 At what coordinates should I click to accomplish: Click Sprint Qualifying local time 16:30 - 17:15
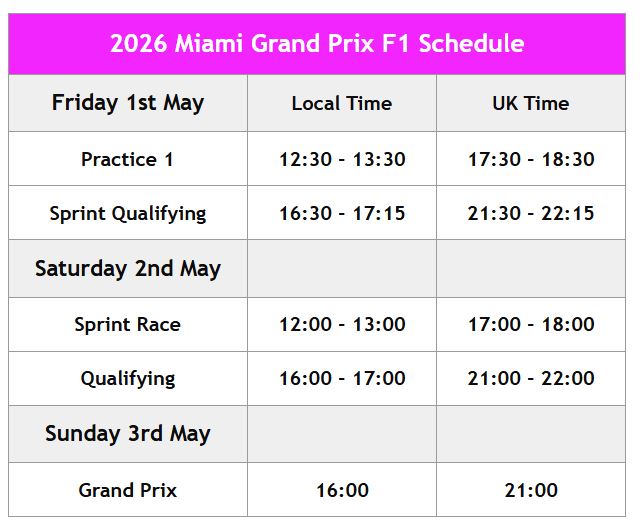click(342, 213)
